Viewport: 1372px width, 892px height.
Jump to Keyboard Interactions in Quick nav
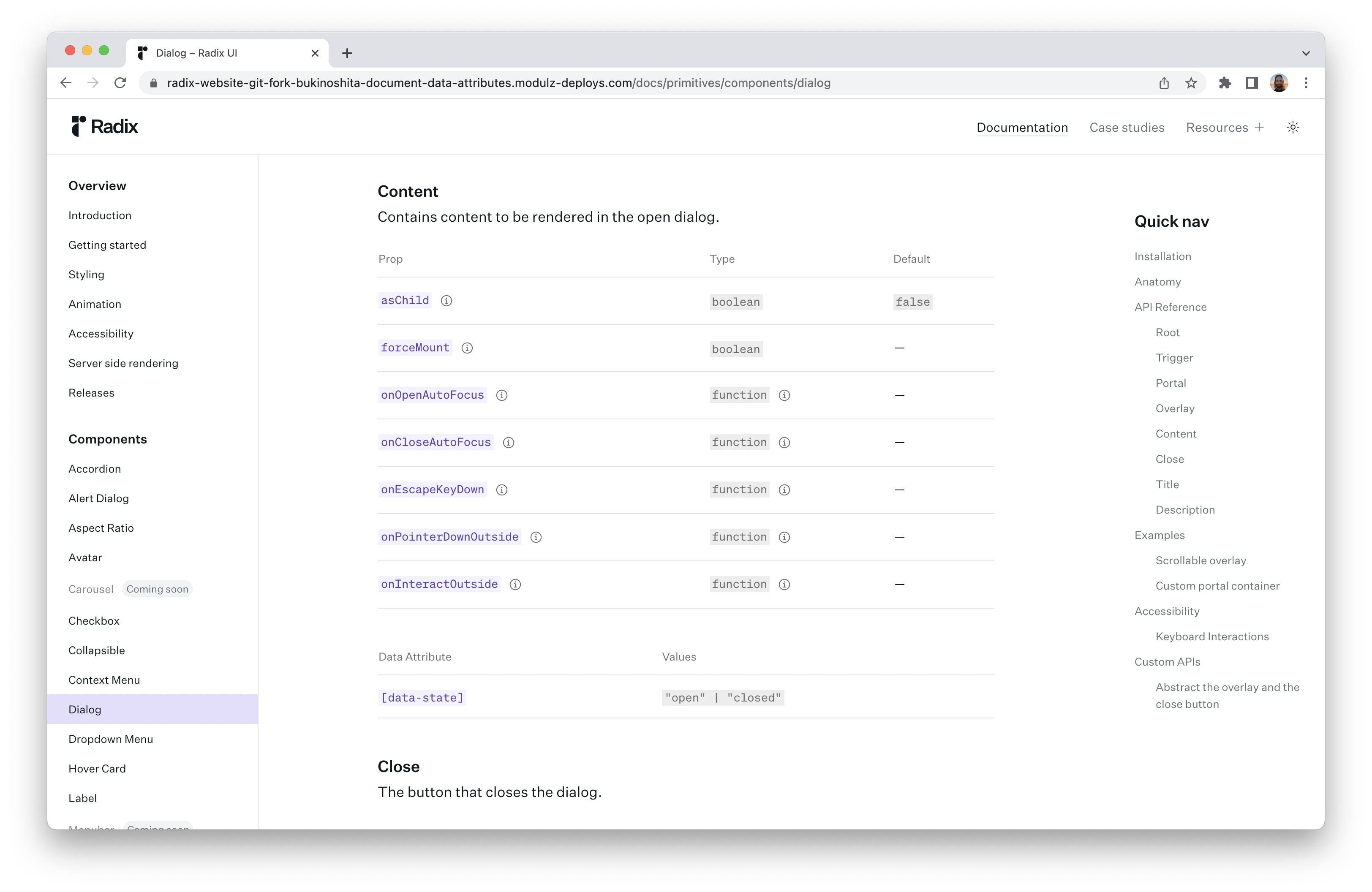1212,636
